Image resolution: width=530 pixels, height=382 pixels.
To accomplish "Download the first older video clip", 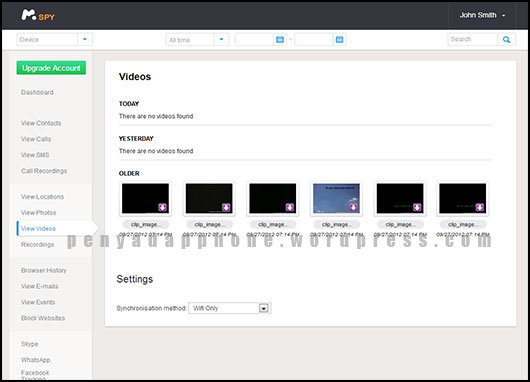I will click(x=163, y=207).
